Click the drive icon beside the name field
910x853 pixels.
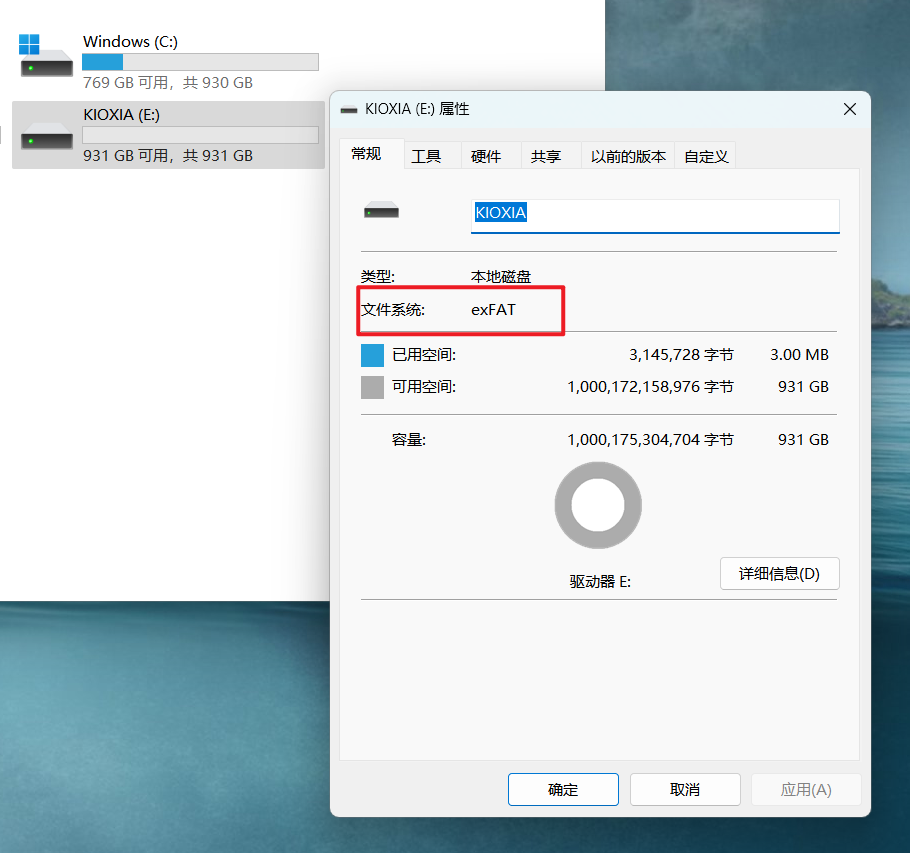tap(381, 210)
